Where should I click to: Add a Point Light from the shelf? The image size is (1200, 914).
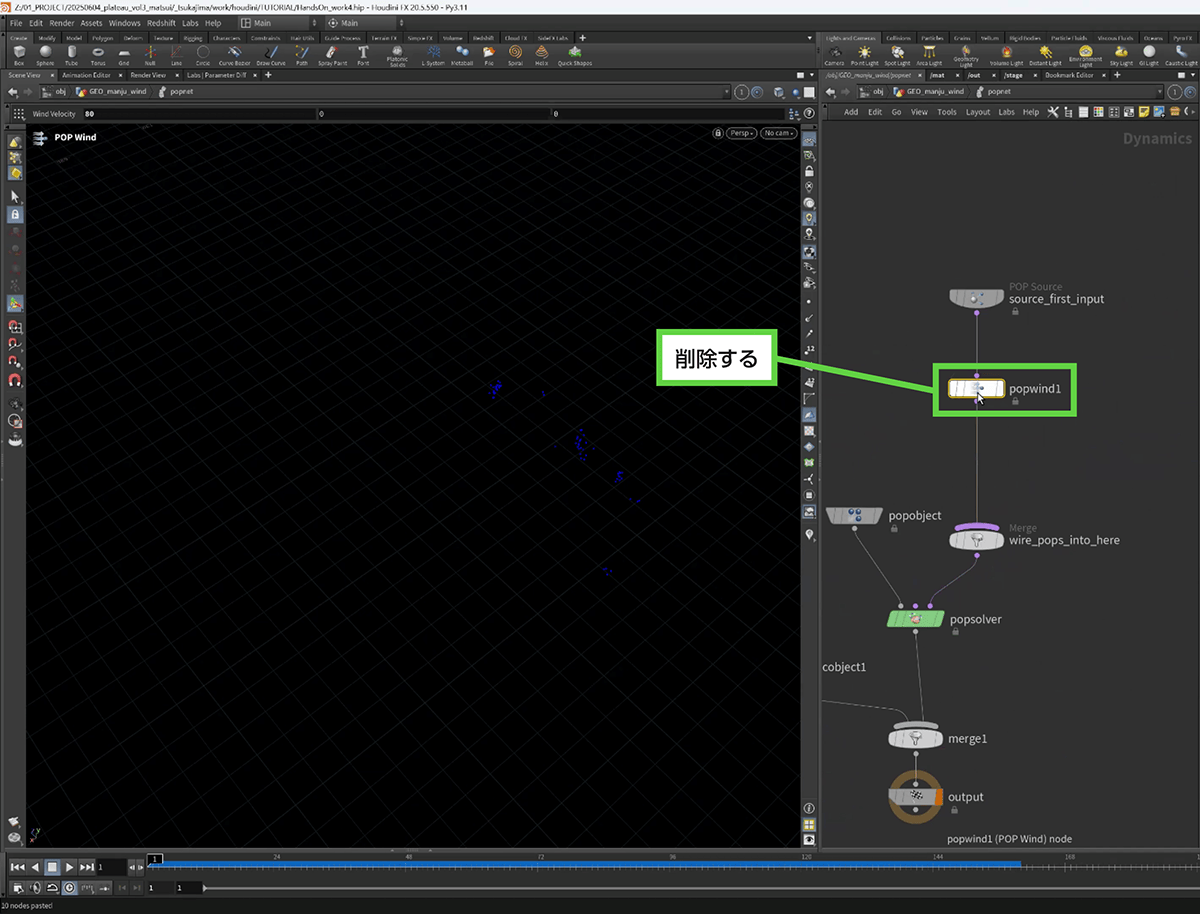(864, 53)
